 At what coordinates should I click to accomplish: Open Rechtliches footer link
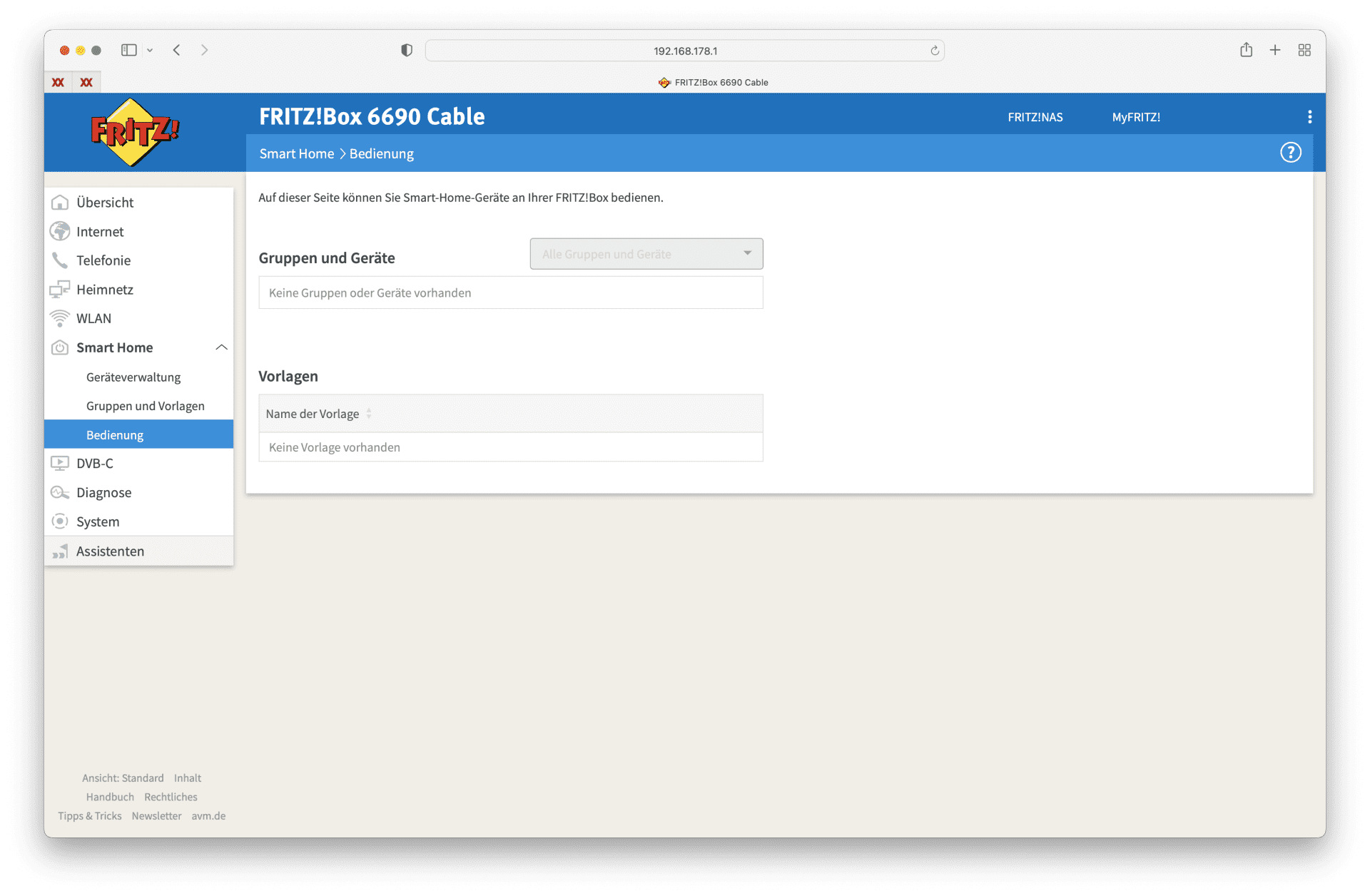171,797
